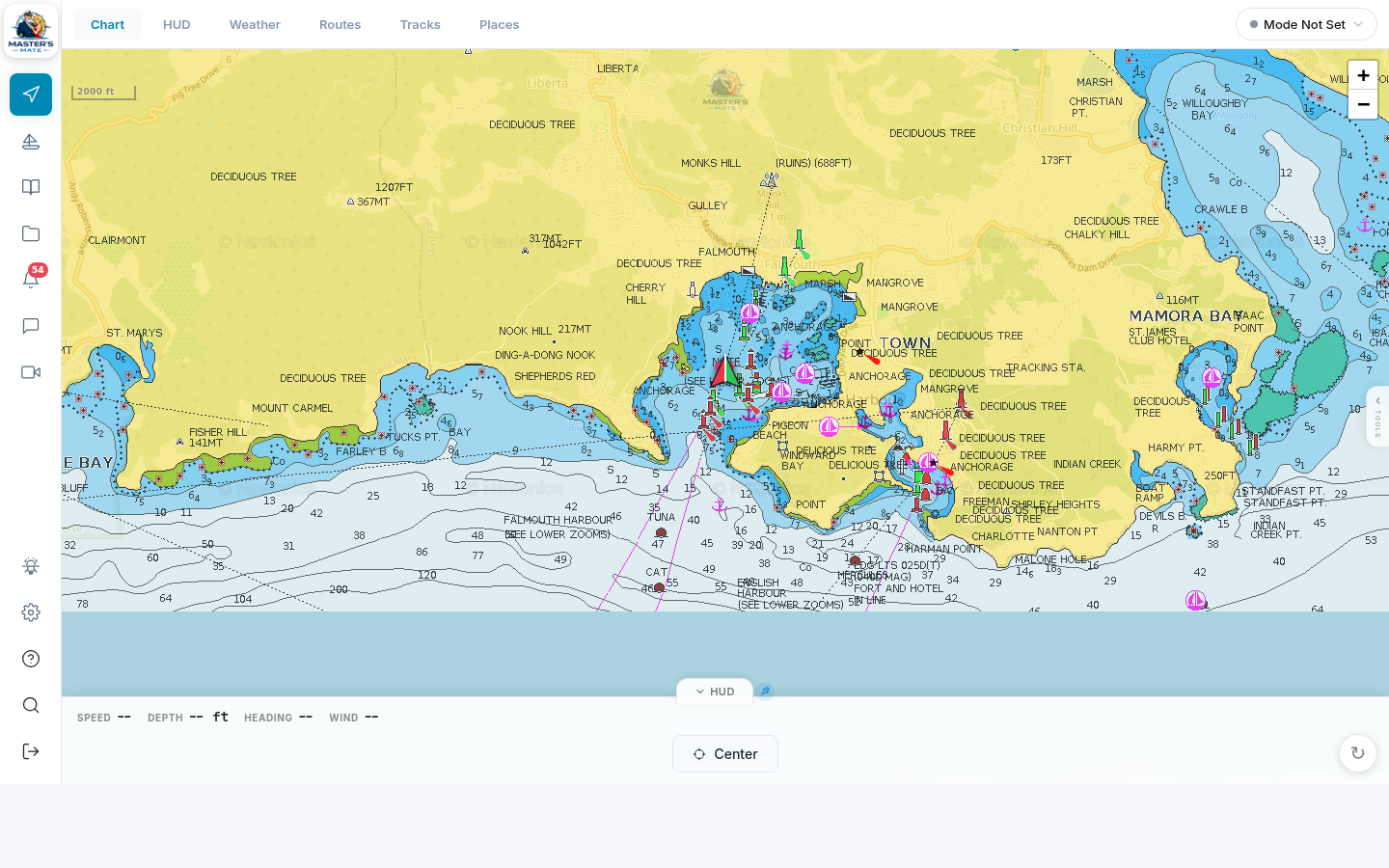1389x868 pixels.
Task: Click the Center button
Action: (725, 754)
